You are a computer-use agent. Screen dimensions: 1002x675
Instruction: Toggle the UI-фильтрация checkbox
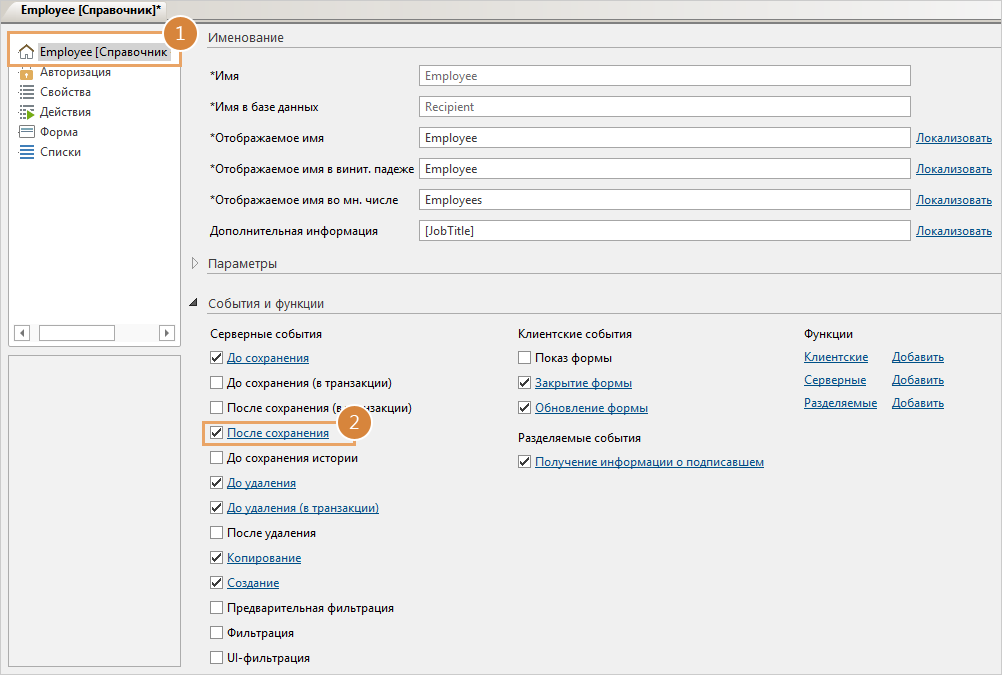tap(216, 658)
